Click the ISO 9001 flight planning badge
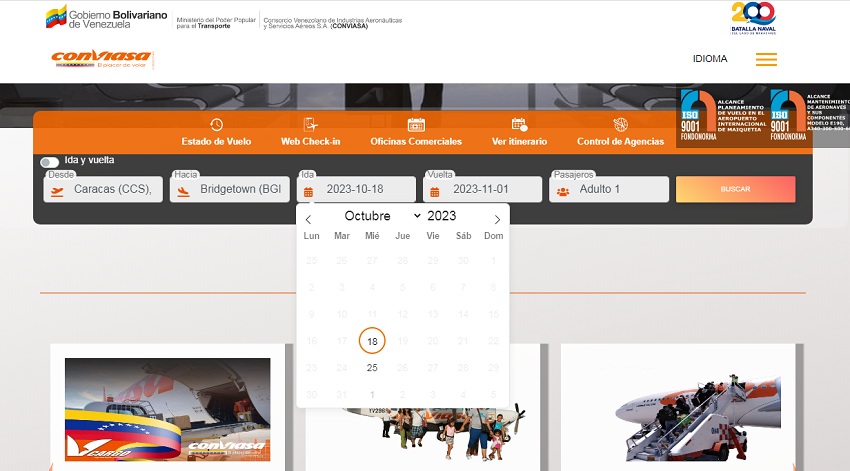 click(723, 116)
